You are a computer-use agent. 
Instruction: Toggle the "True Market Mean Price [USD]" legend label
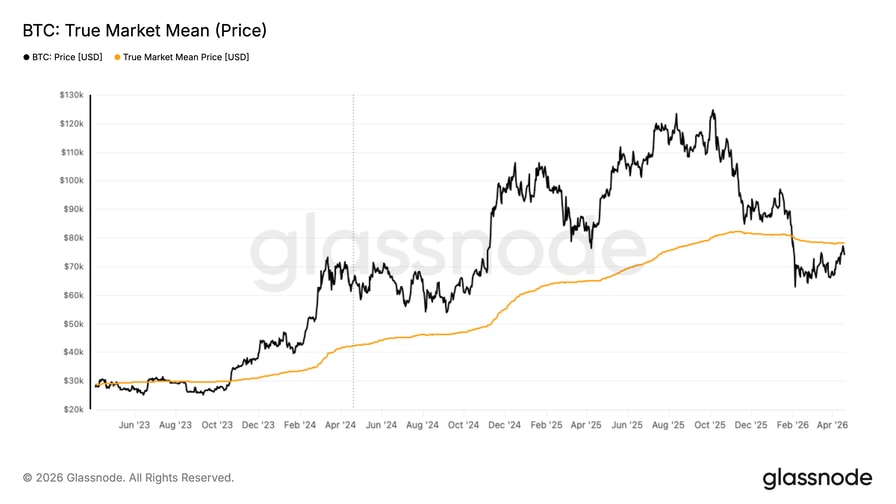click(186, 57)
